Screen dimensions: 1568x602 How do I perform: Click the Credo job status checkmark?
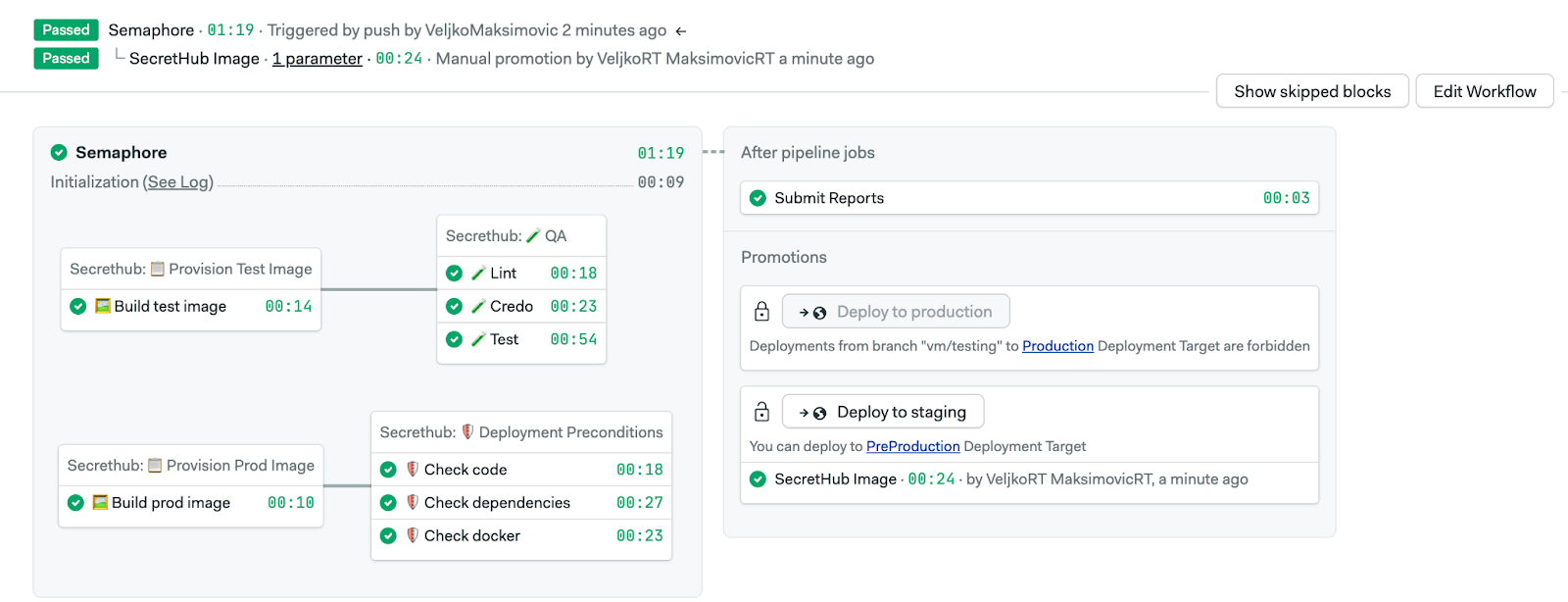click(x=454, y=306)
